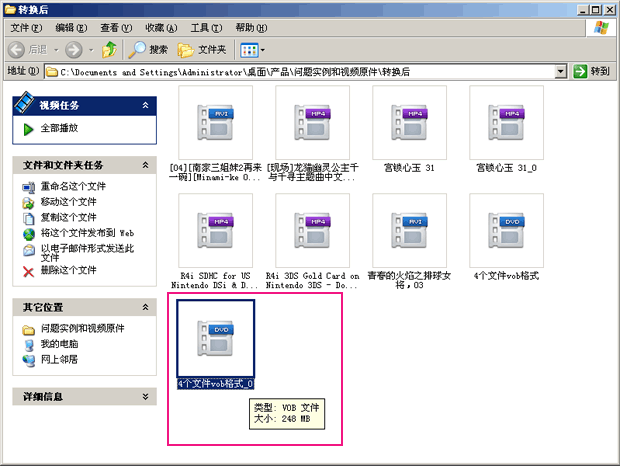Open the 文件(F) menu
The height and width of the screenshot is (466, 620).
[26, 27]
